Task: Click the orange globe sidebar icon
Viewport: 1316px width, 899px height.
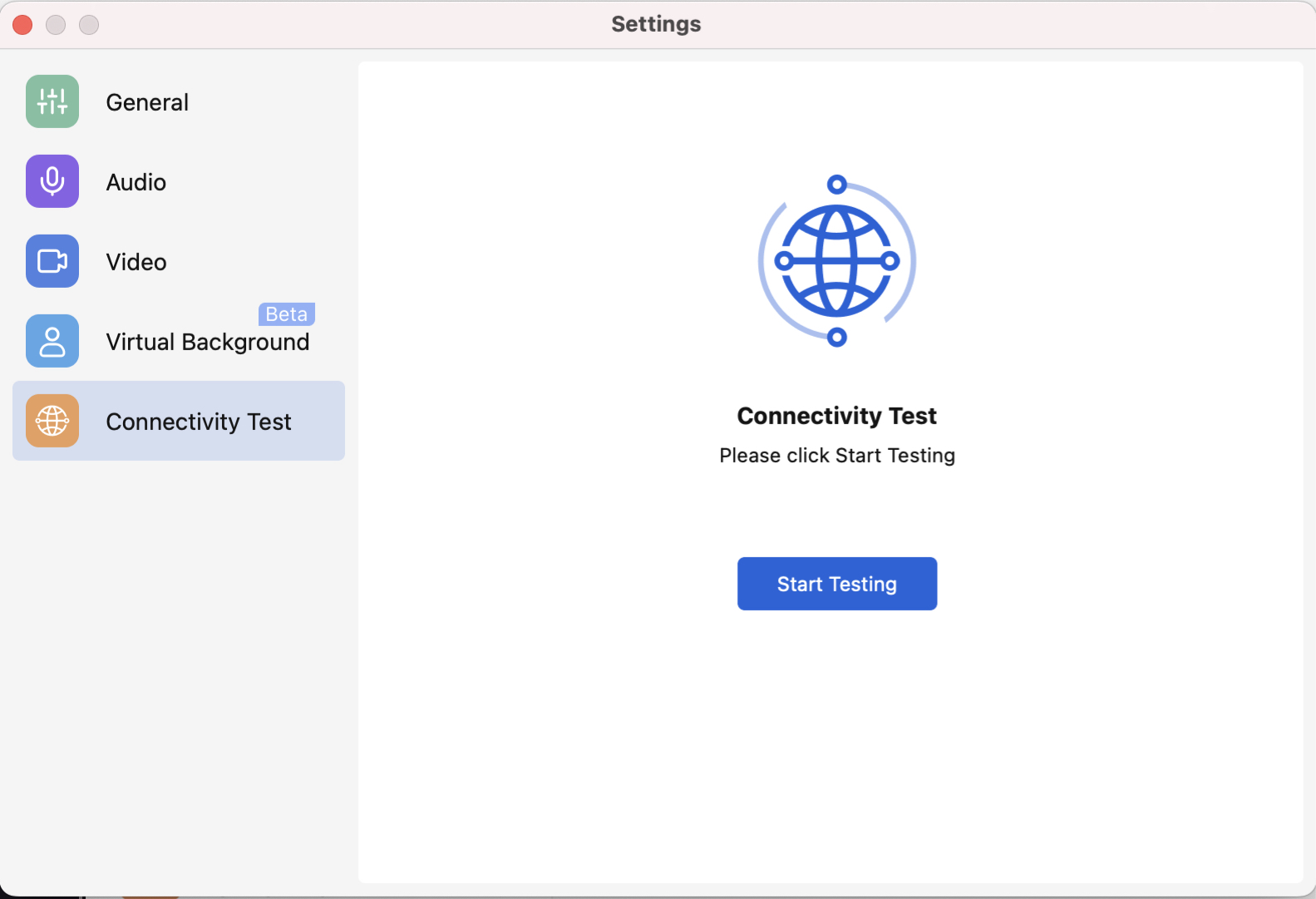Action: click(x=52, y=421)
